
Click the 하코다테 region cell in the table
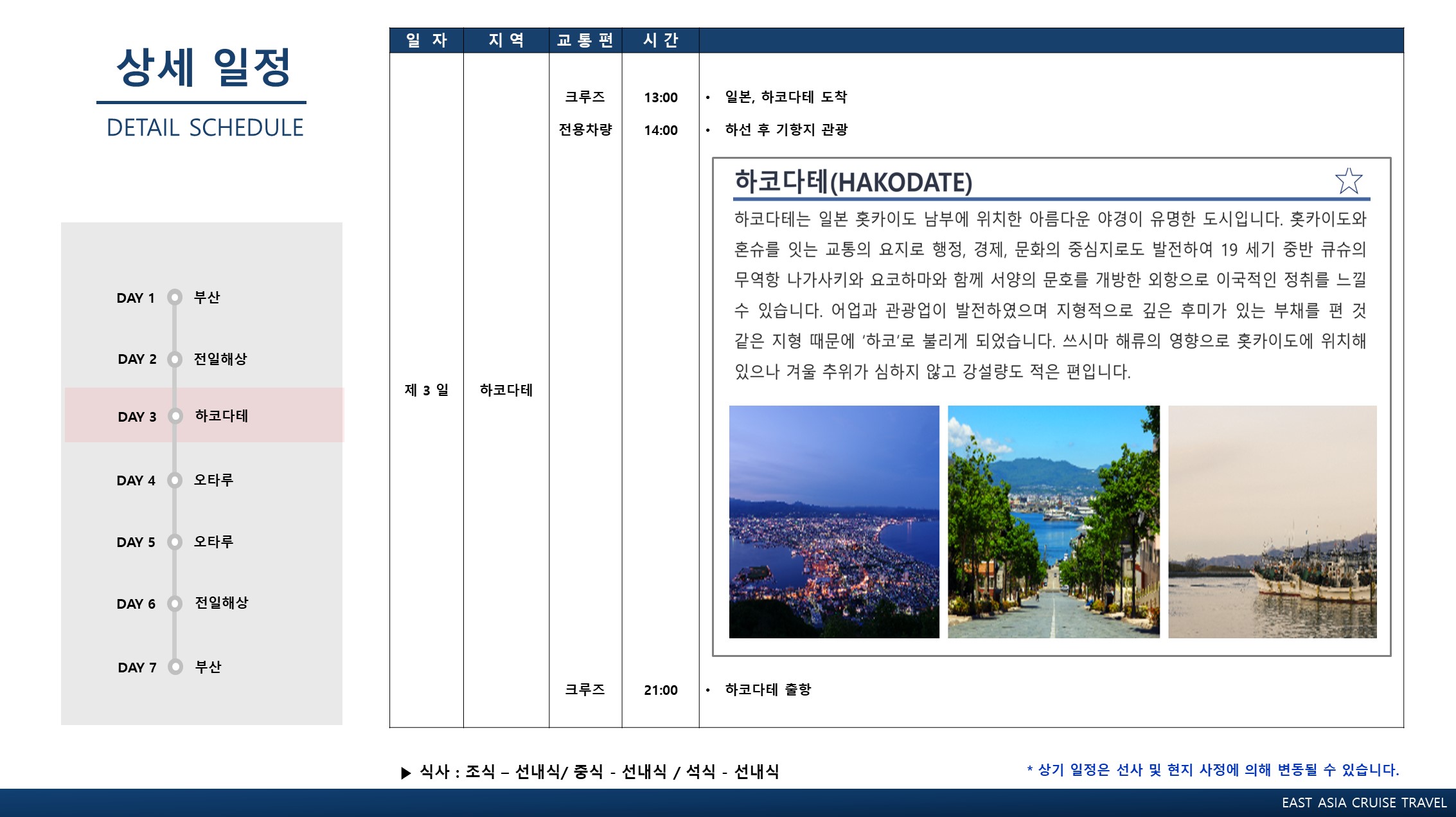(x=506, y=390)
